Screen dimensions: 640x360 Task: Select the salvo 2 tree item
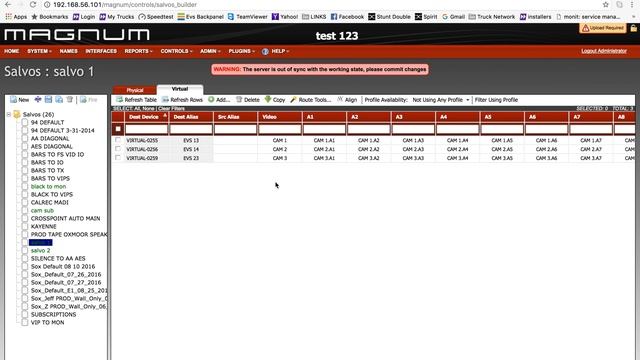pyautogui.click(x=40, y=250)
